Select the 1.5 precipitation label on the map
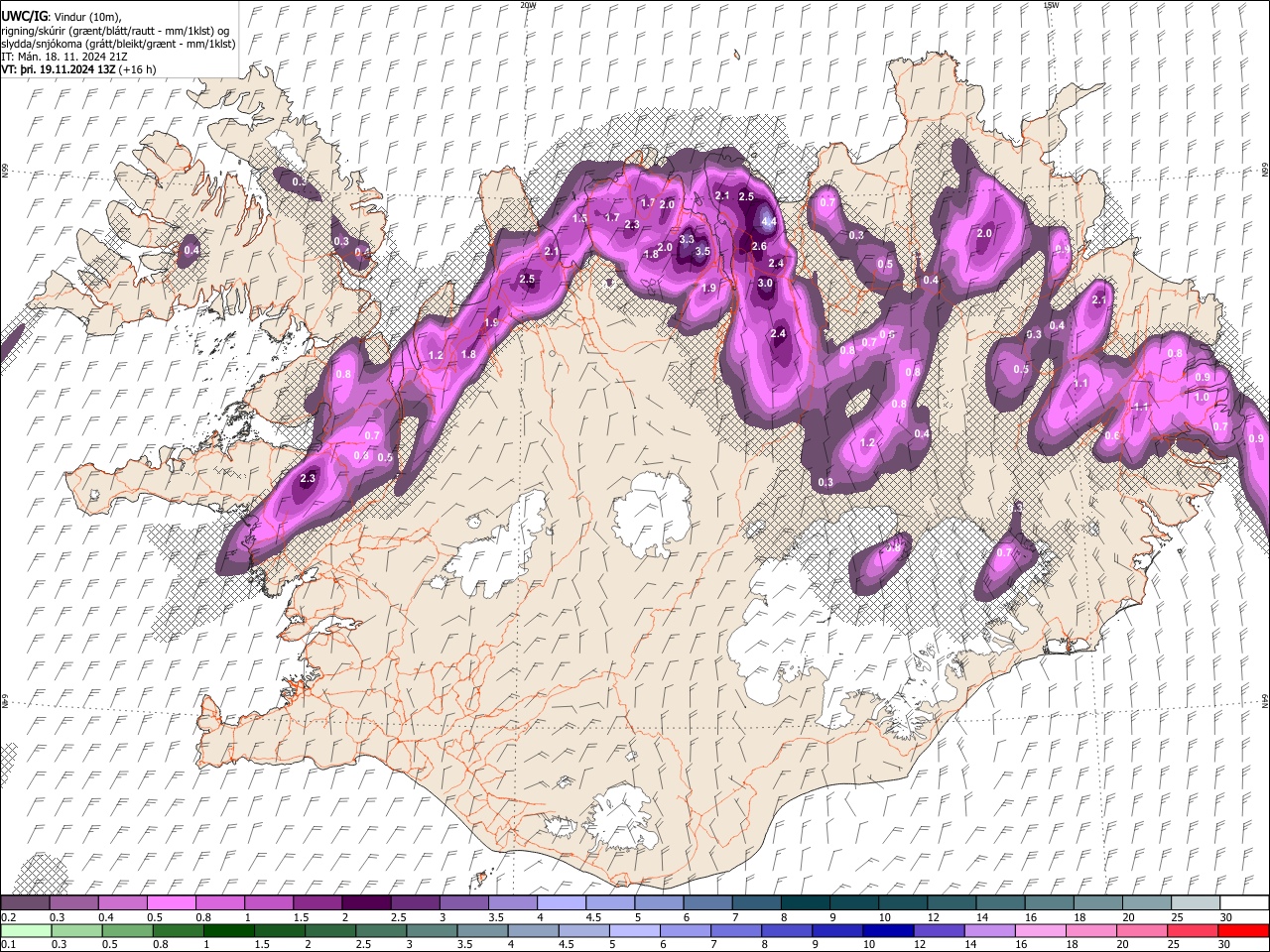Screen dimensions: 1270x952 tap(580, 218)
